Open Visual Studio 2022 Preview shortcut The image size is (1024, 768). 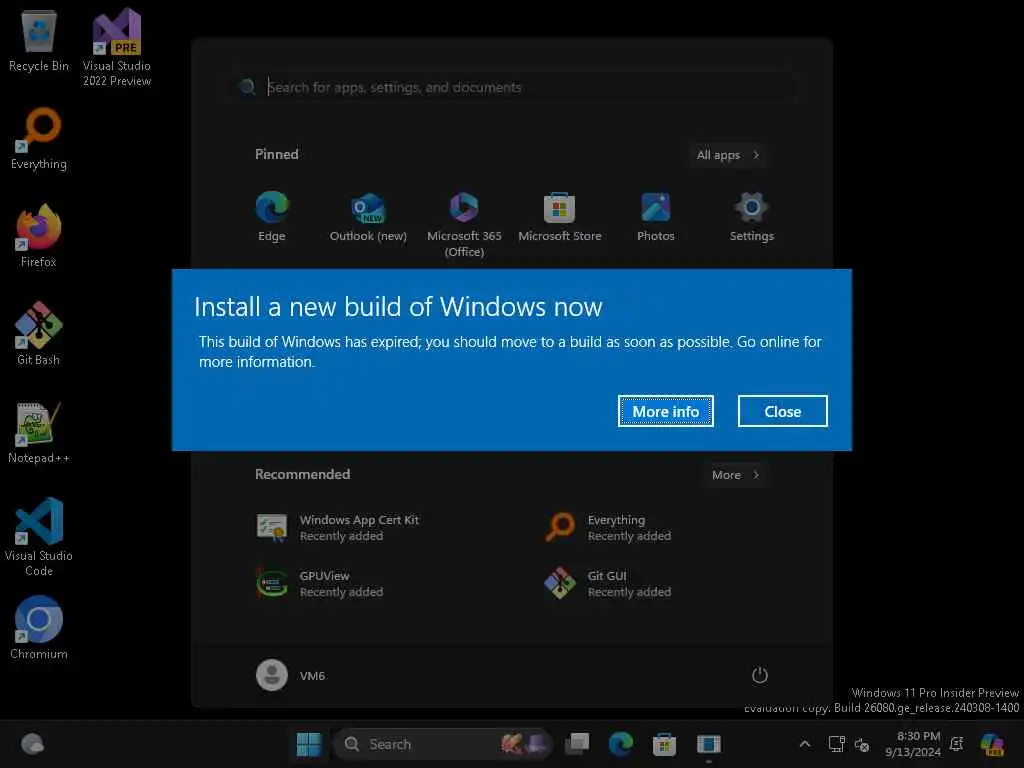pos(117,48)
